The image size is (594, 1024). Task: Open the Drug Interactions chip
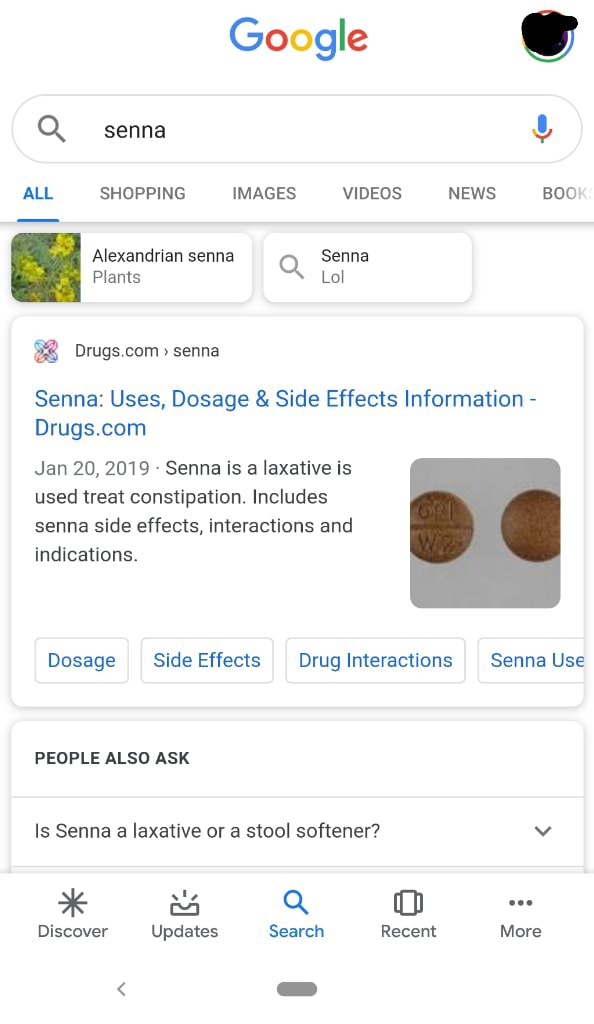coord(375,660)
